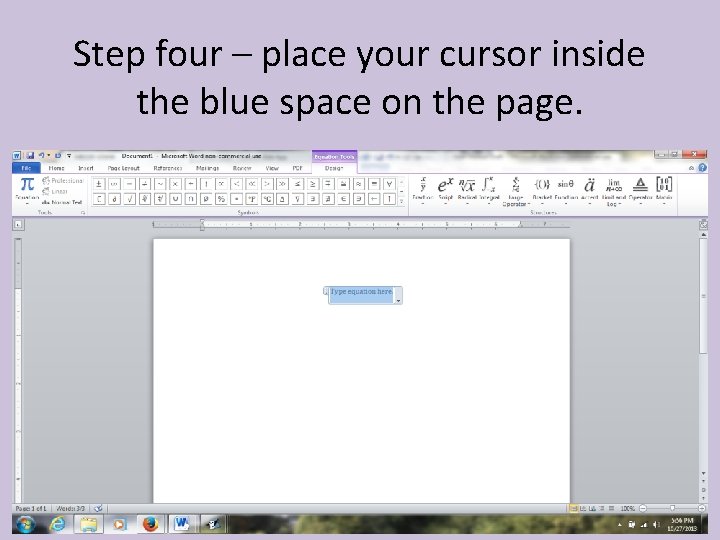Insert the almost-equal symbol
This screenshot has height=540, width=720.
[359, 184]
